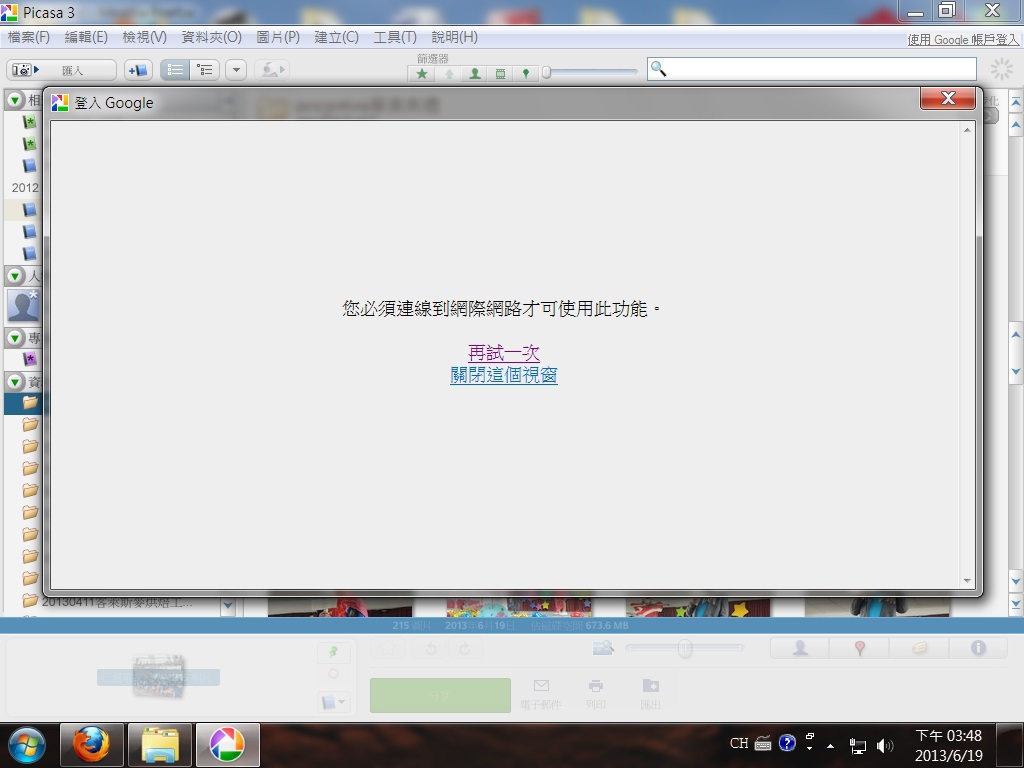Viewport: 1024px width, 768px height.
Task: Toggle the starred photos filter
Action: point(422,74)
